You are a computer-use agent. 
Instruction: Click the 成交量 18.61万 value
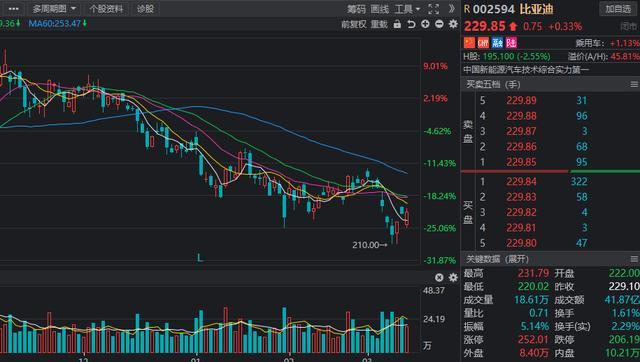coord(531,300)
